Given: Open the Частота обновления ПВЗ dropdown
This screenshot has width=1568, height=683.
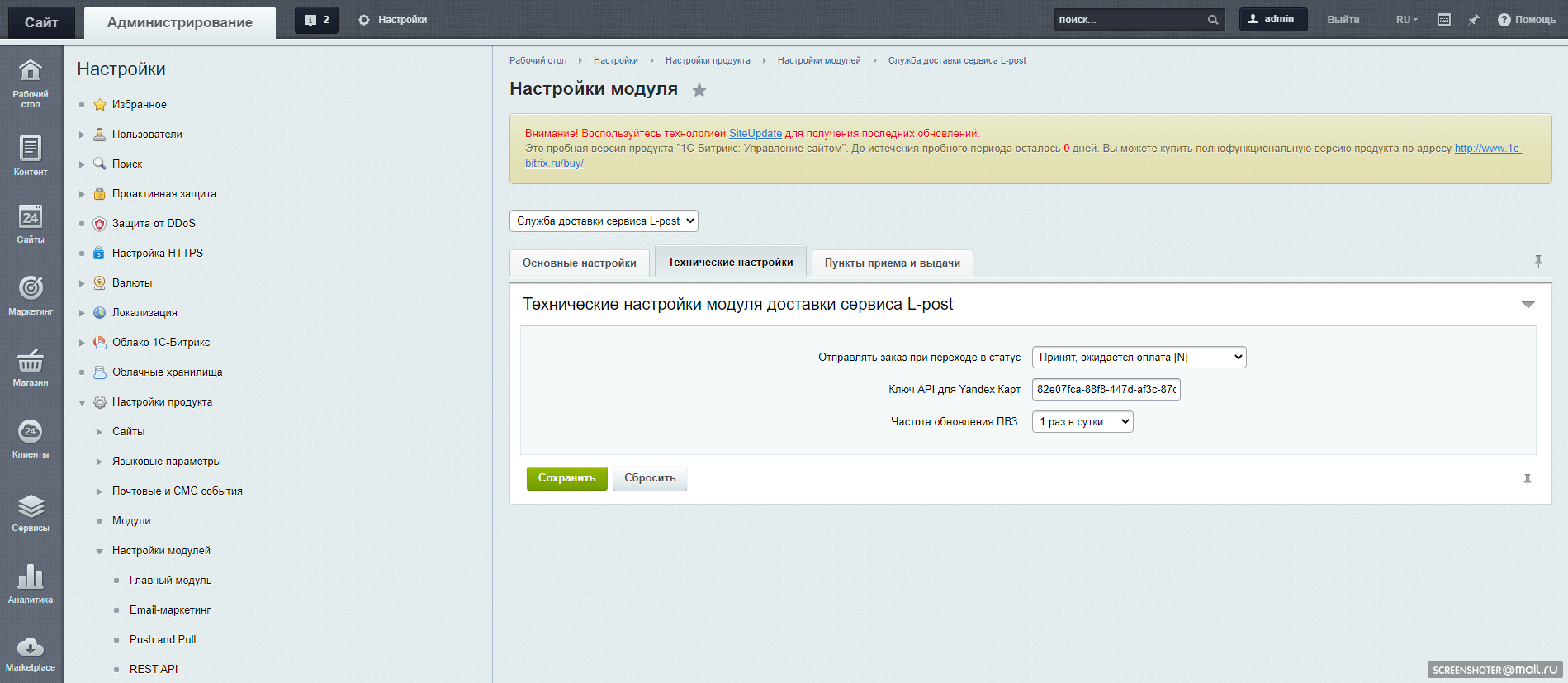Looking at the screenshot, I should [x=1082, y=422].
